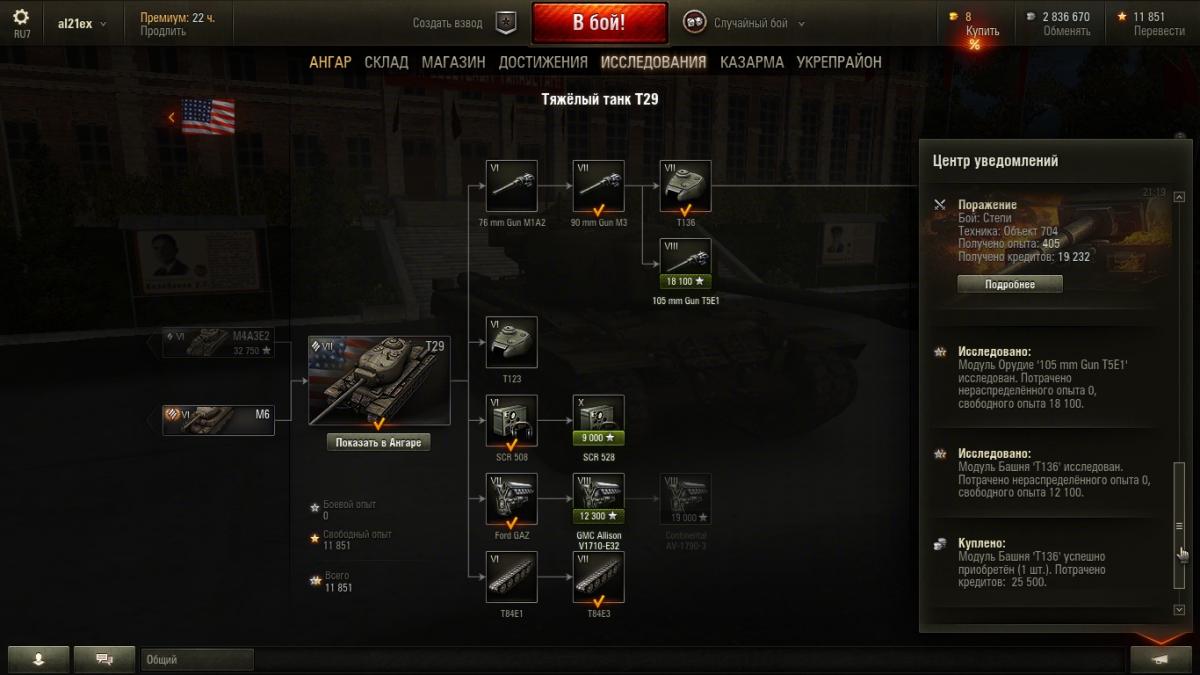Viewport: 1200px width, 675px height.
Task: Select the T84E1 tracks icon
Action: pyautogui.click(x=512, y=577)
